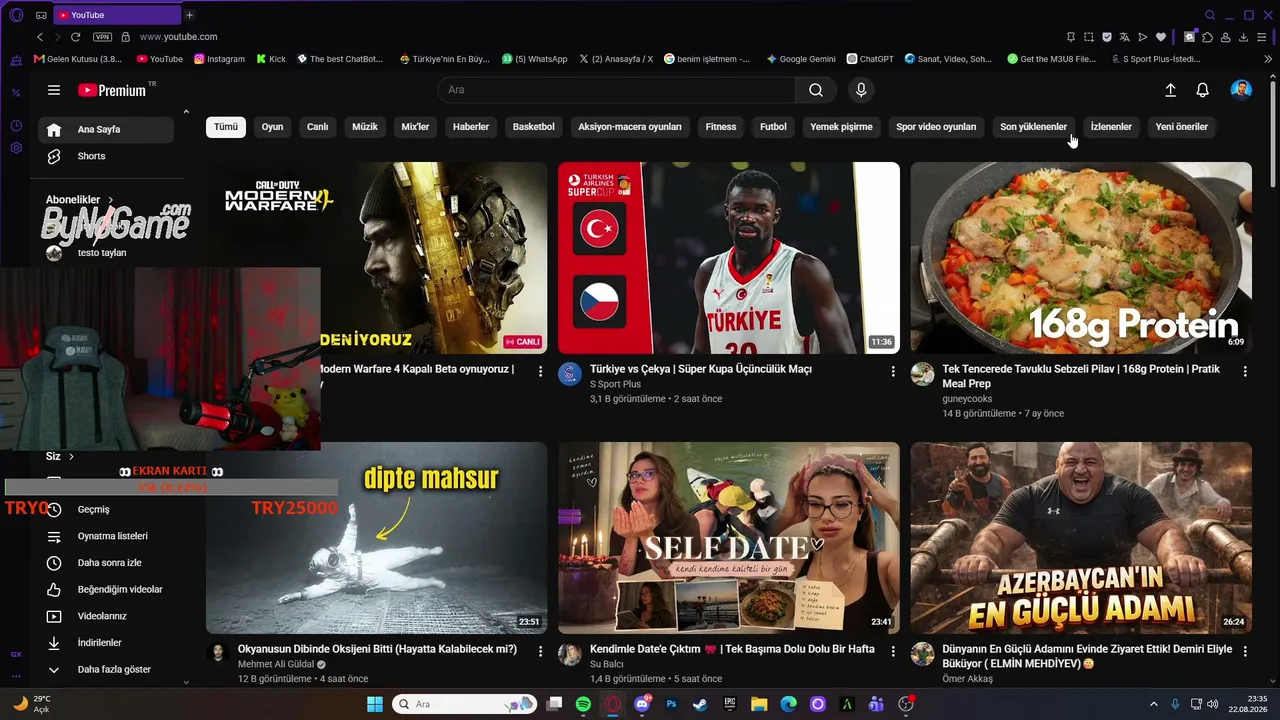This screenshot has width=1280, height=720.
Task: Open Su Balcı channel name link
Action: click(607, 664)
